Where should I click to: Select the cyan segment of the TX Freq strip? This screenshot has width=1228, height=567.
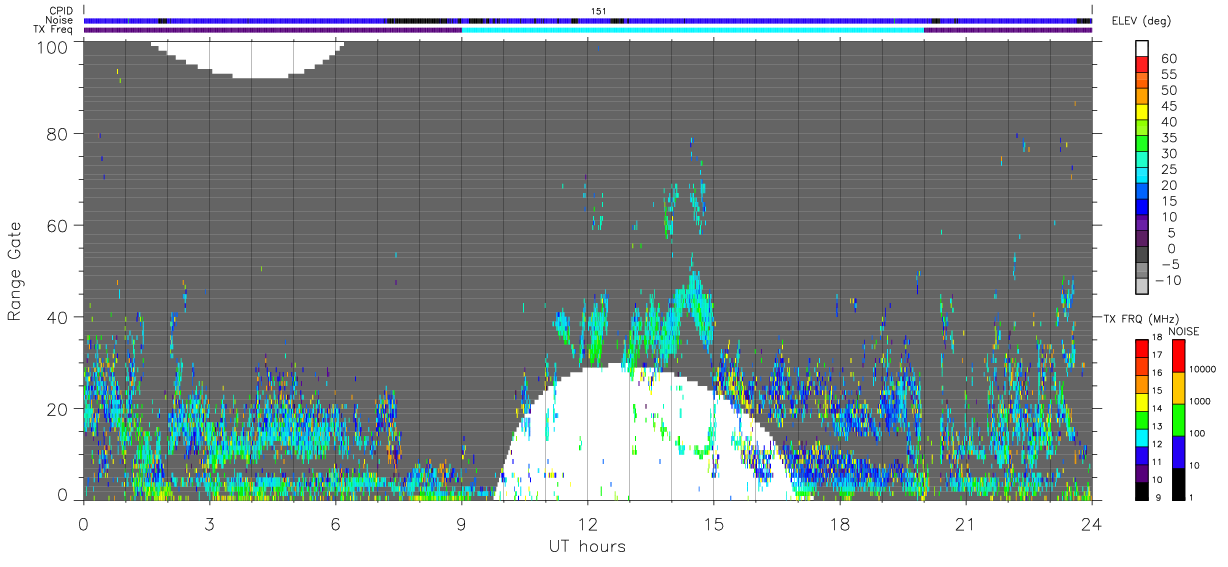click(693, 29)
